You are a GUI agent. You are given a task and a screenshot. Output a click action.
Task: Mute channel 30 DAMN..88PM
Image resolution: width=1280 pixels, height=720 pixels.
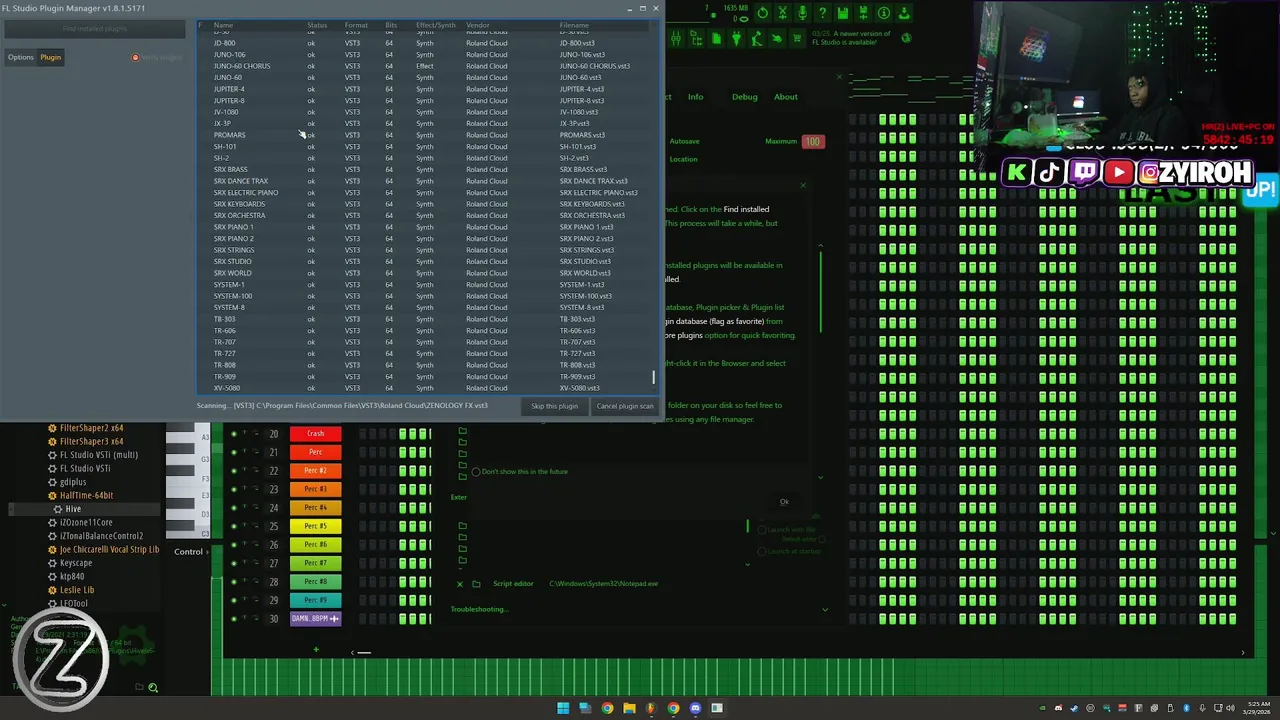point(233,619)
